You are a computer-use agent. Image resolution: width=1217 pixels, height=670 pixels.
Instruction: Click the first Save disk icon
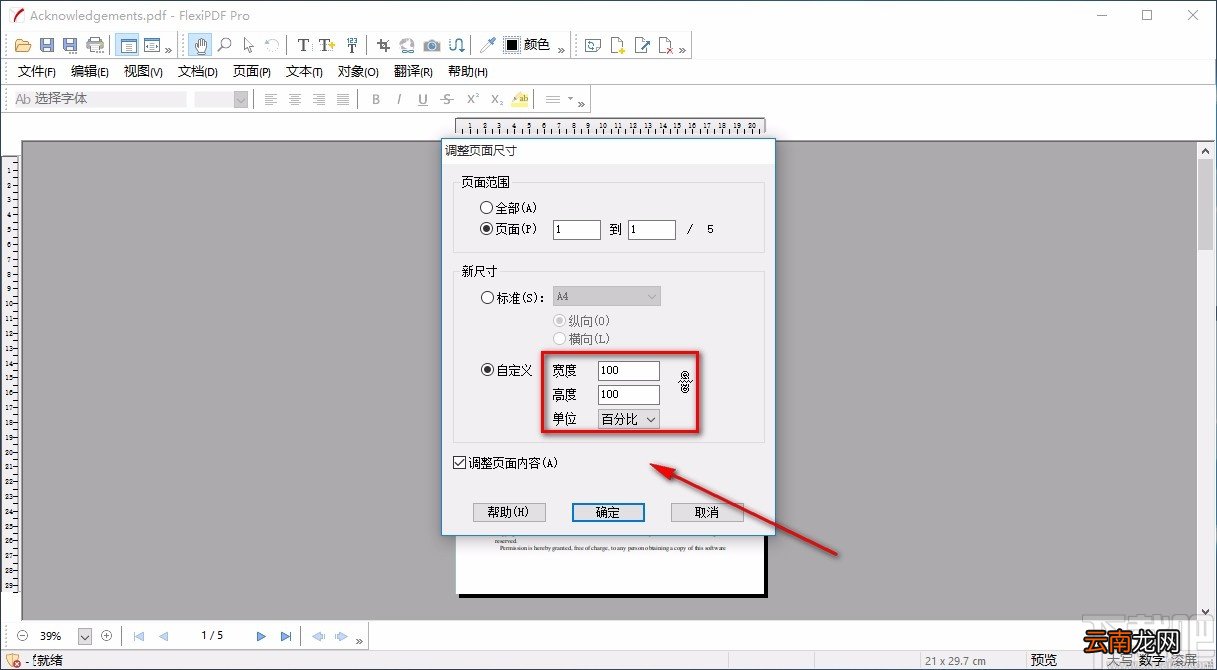47,45
